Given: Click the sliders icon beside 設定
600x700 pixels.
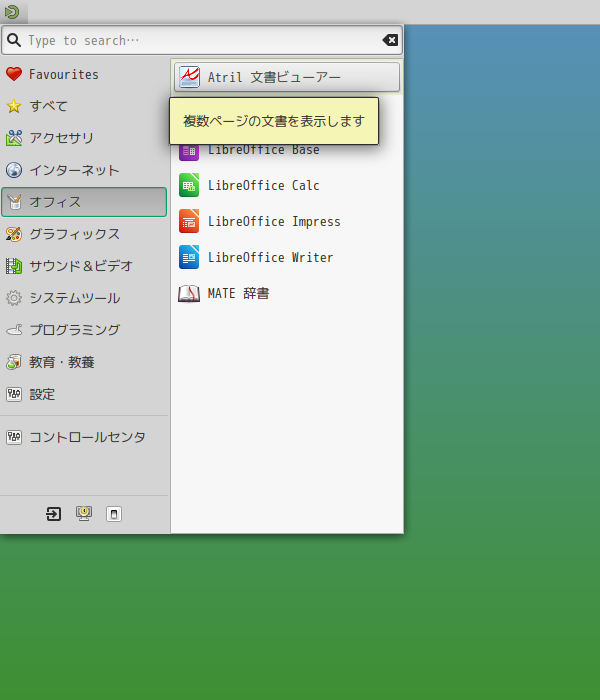Looking at the screenshot, I should [14, 394].
